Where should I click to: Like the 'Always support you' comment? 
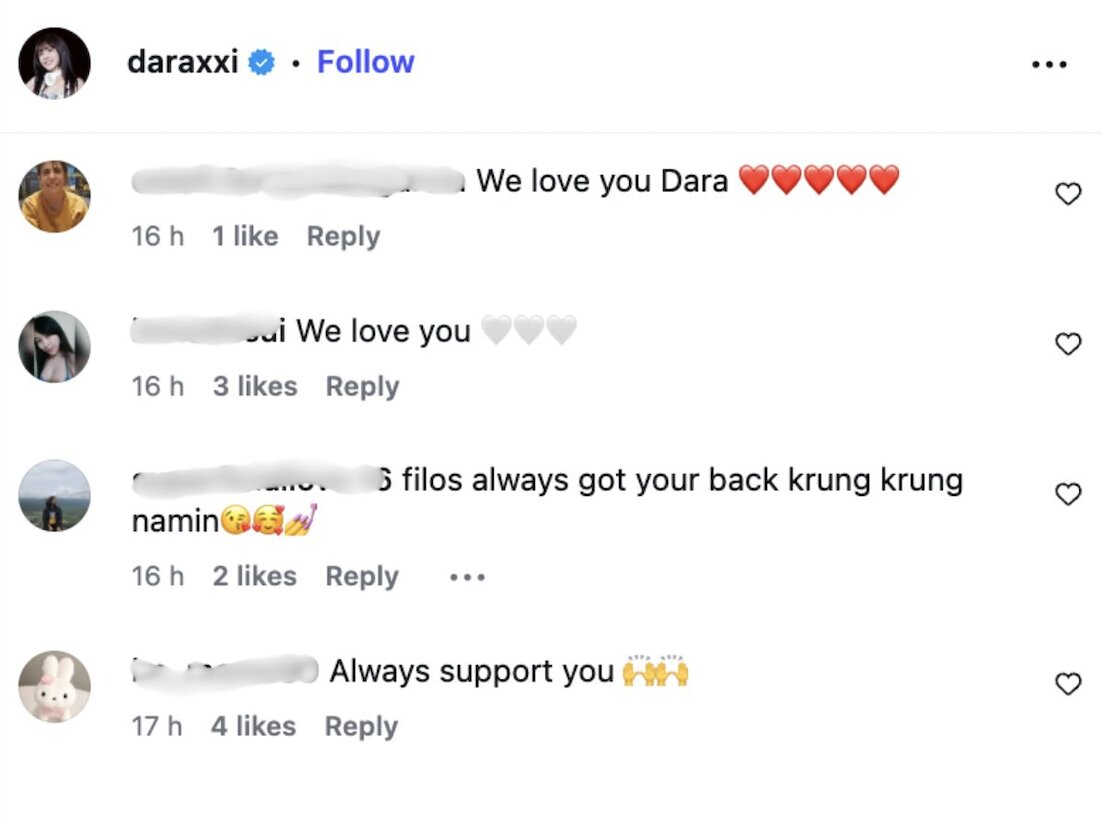click(x=1068, y=683)
